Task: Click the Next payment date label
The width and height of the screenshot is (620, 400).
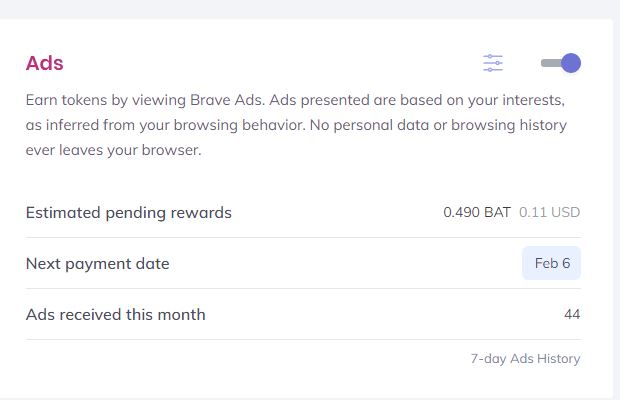Action: pos(97,264)
